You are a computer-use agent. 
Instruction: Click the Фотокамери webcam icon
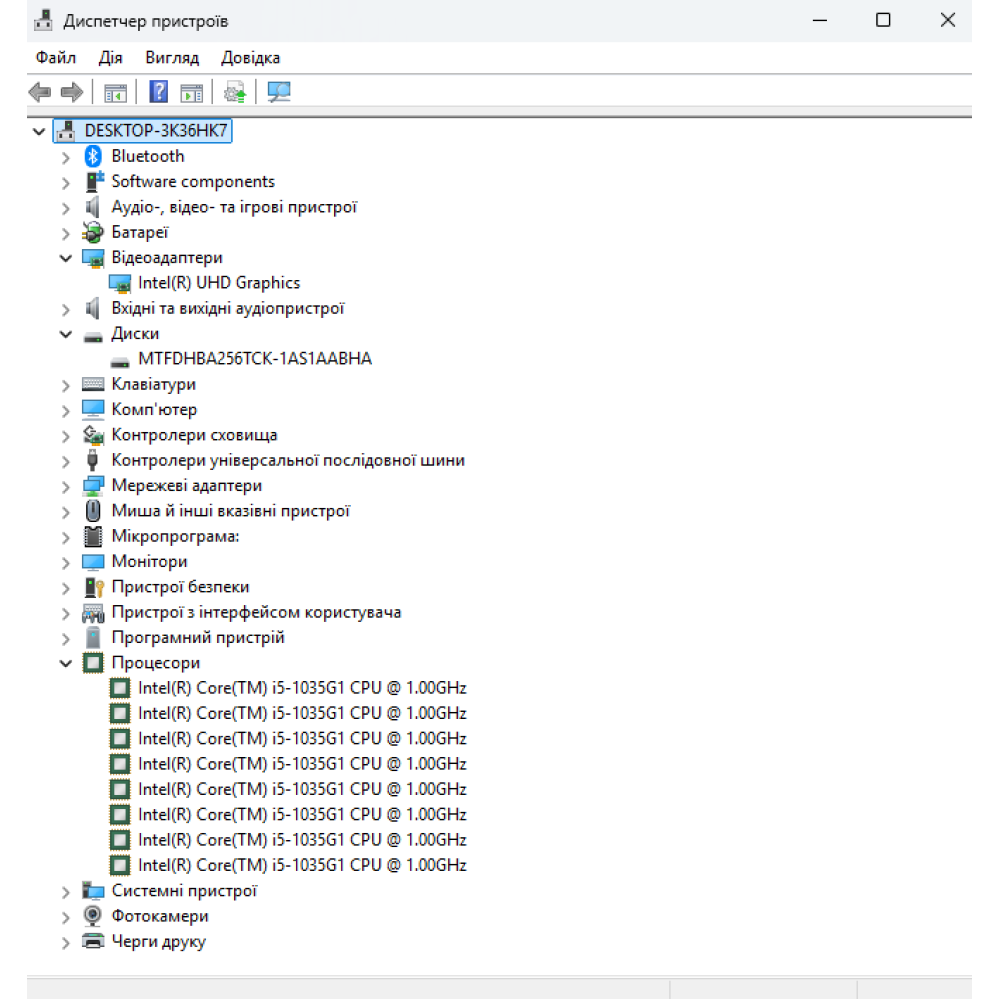93,916
